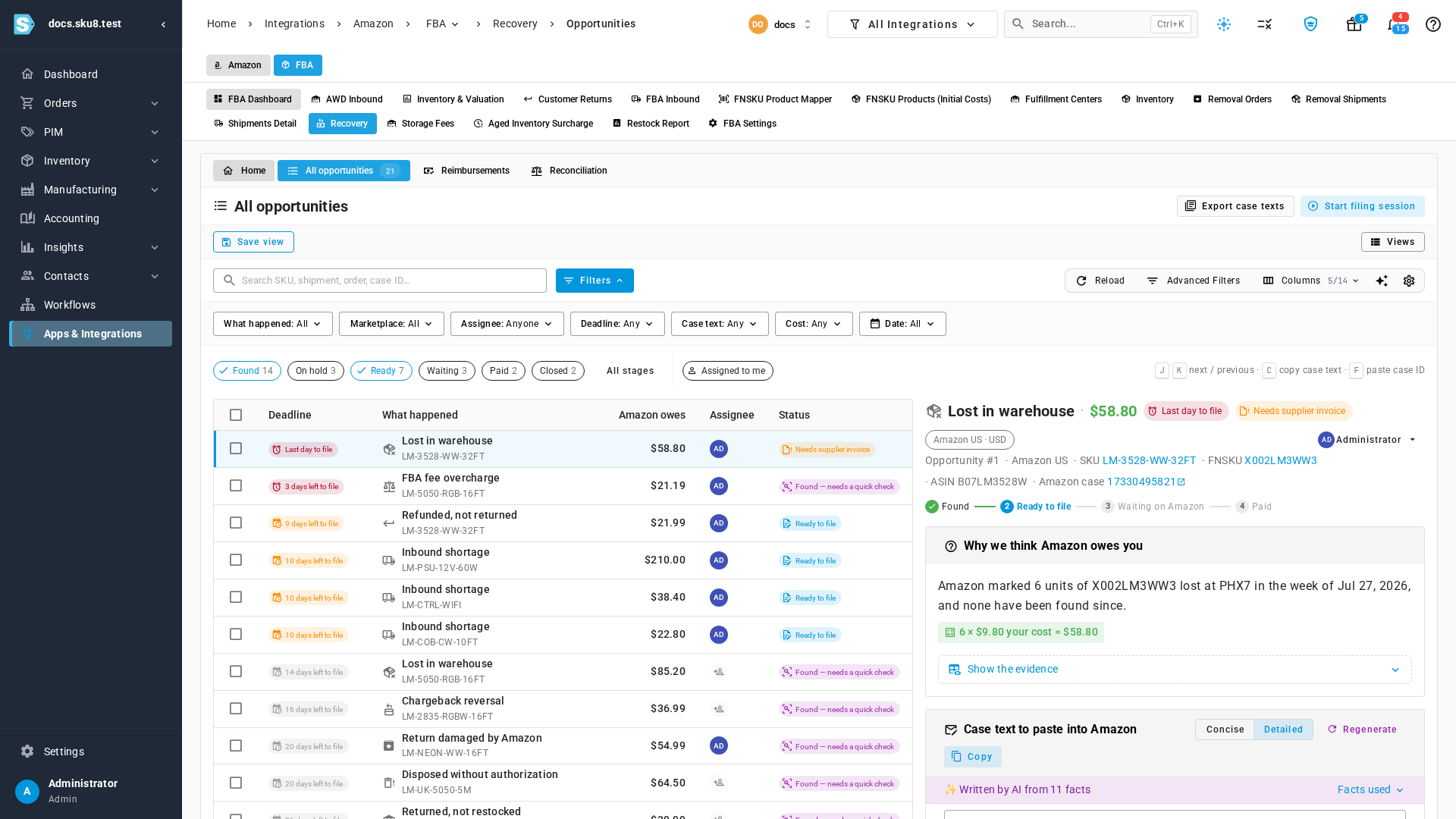Switch to the Reimbursements tab
The height and width of the screenshot is (819, 1456).
click(x=466, y=171)
